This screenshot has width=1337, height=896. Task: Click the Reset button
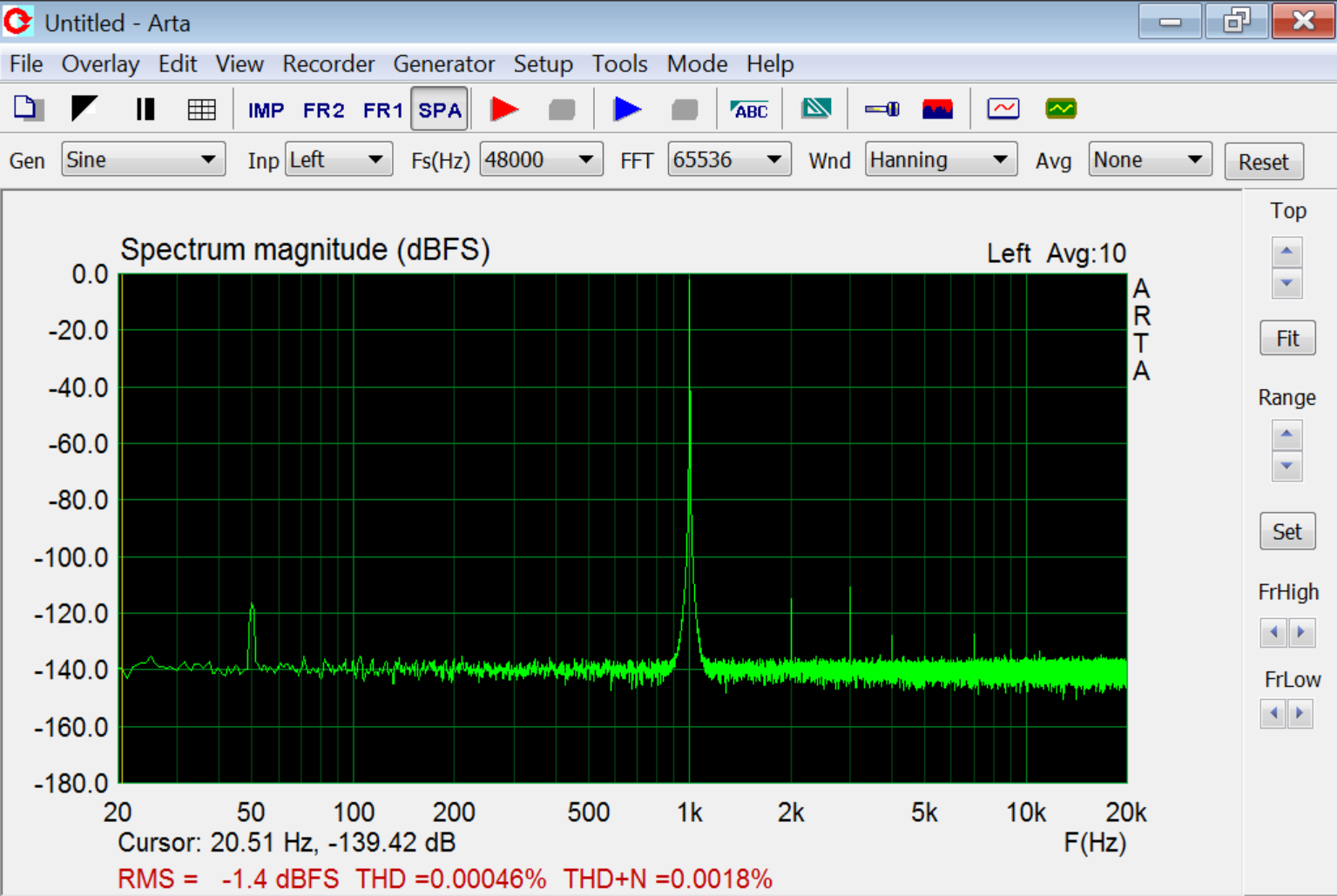(1264, 162)
